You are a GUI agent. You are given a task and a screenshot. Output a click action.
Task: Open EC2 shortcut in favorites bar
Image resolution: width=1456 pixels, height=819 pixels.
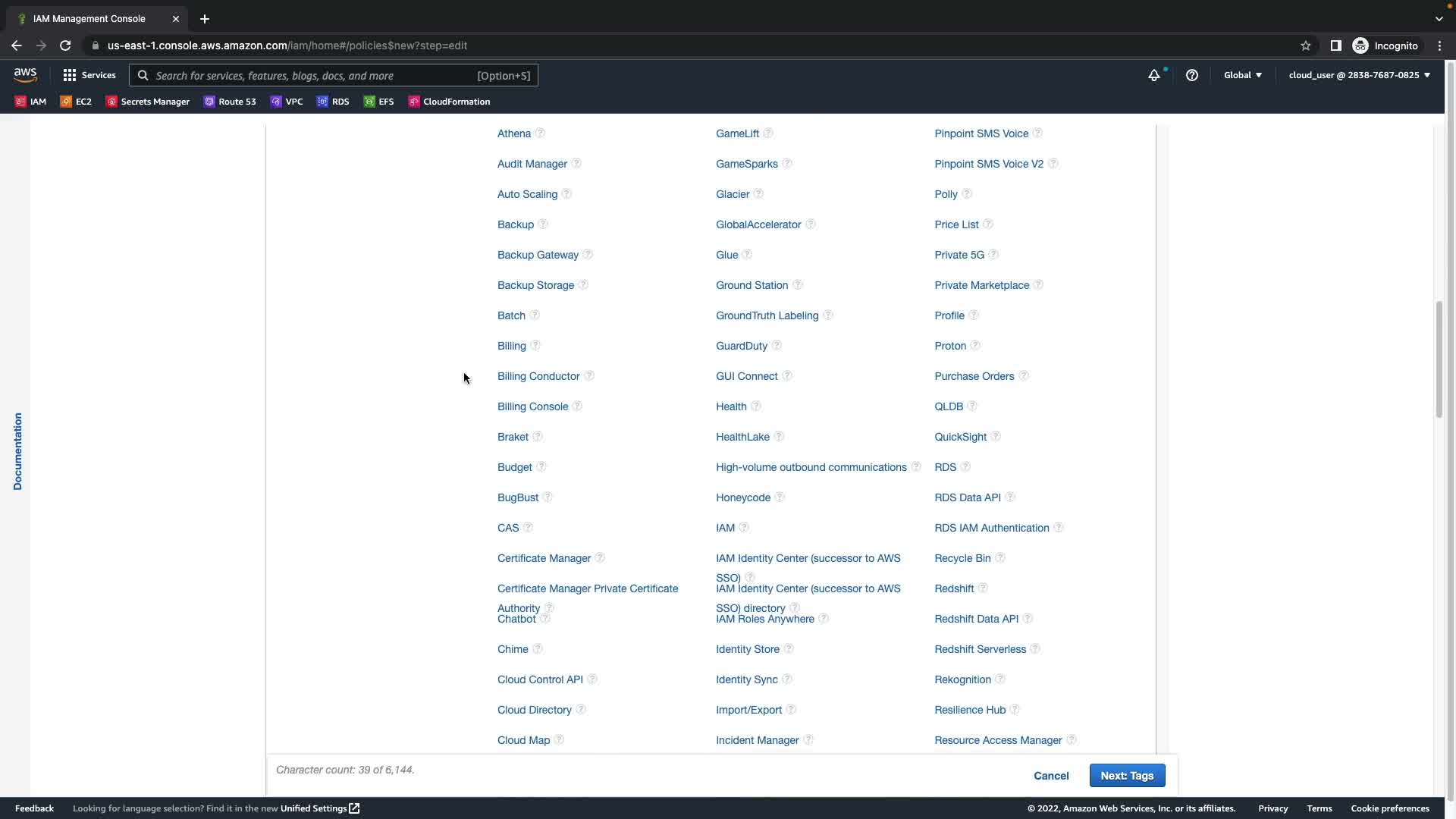point(76,102)
